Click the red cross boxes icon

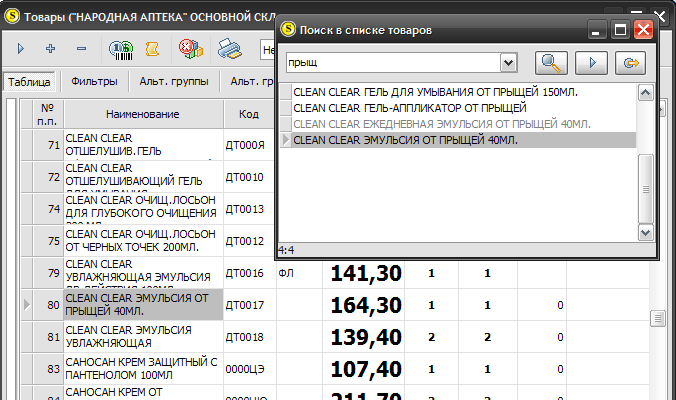[x=191, y=49]
